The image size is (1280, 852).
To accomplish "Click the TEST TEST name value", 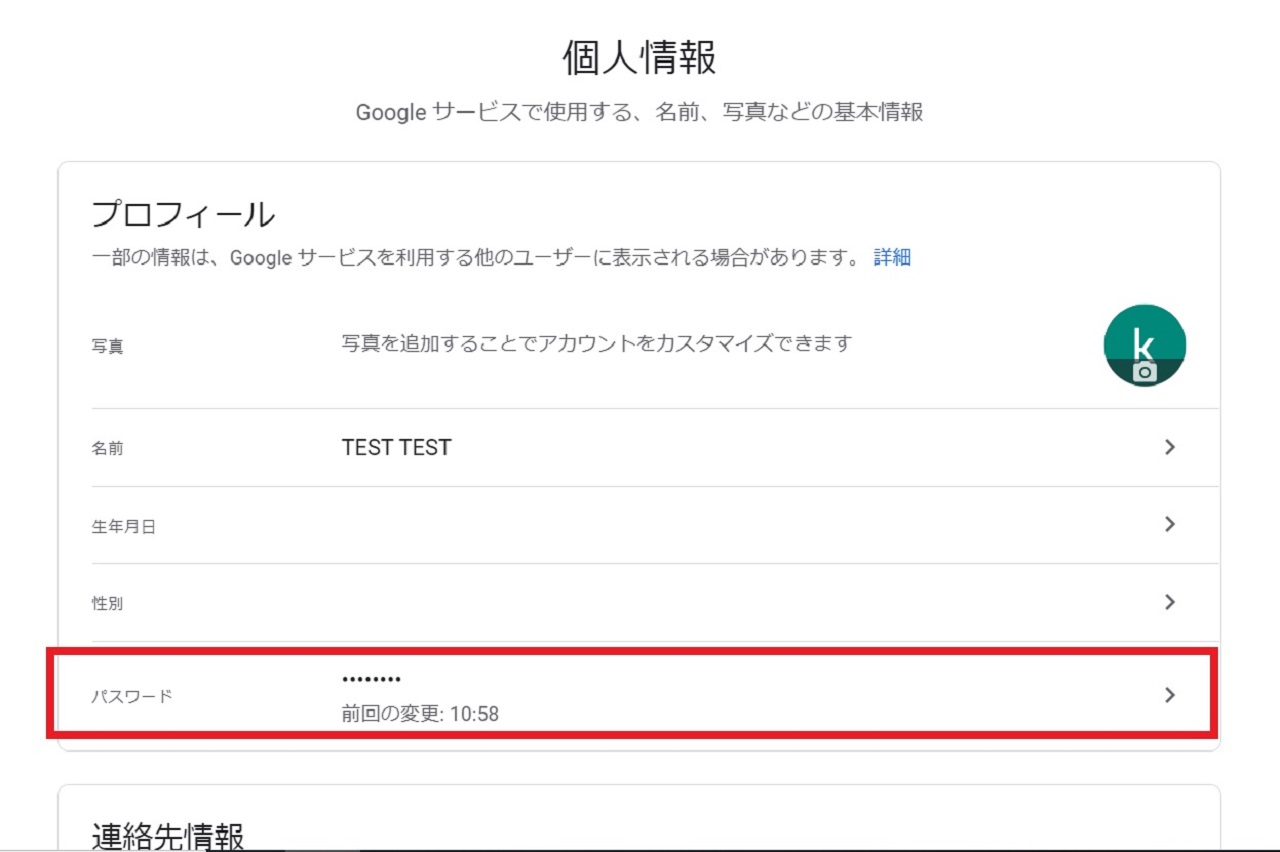I will click(x=396, y=448).
